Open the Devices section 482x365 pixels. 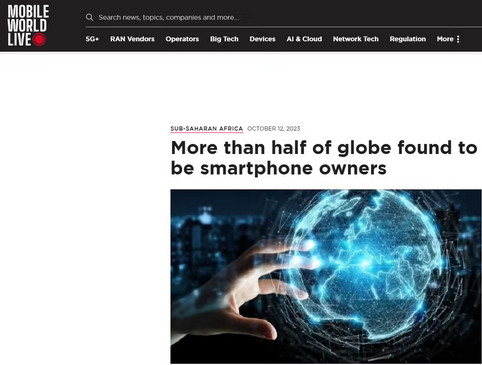pyautogui.click(x=263, y=39)
